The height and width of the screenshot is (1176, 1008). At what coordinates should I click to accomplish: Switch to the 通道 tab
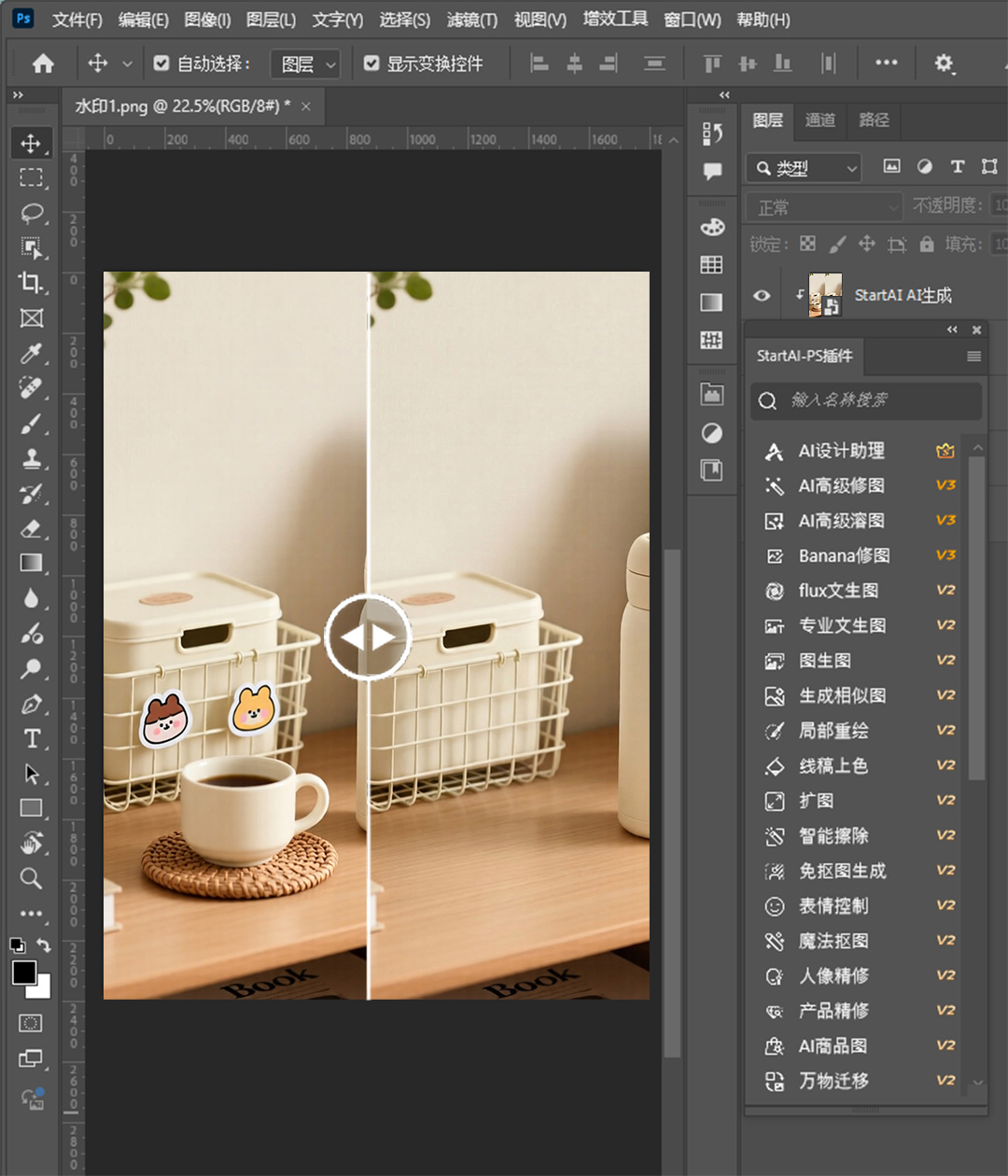[820, 119]
